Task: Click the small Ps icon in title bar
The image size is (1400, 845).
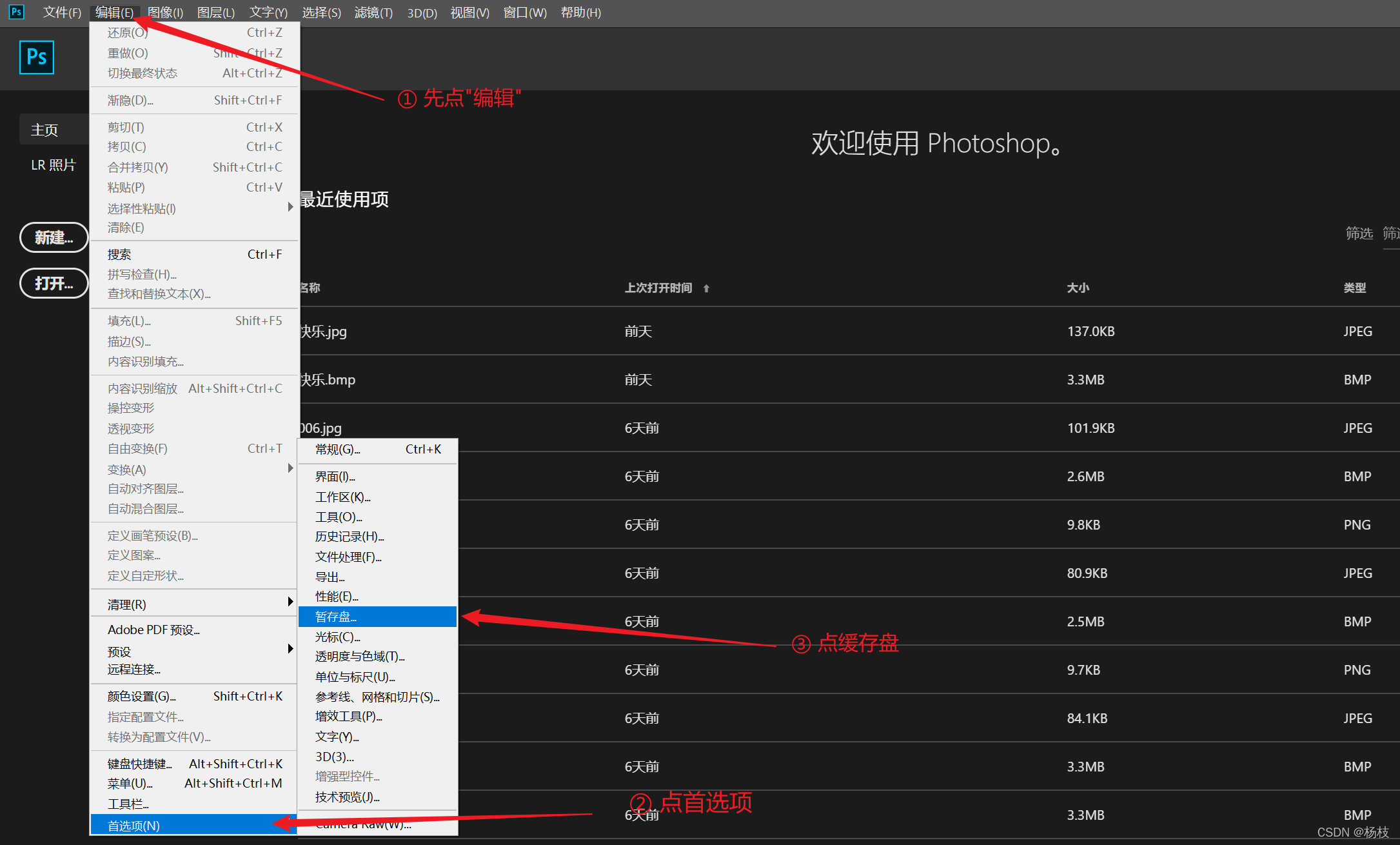Action: [16, 12]
